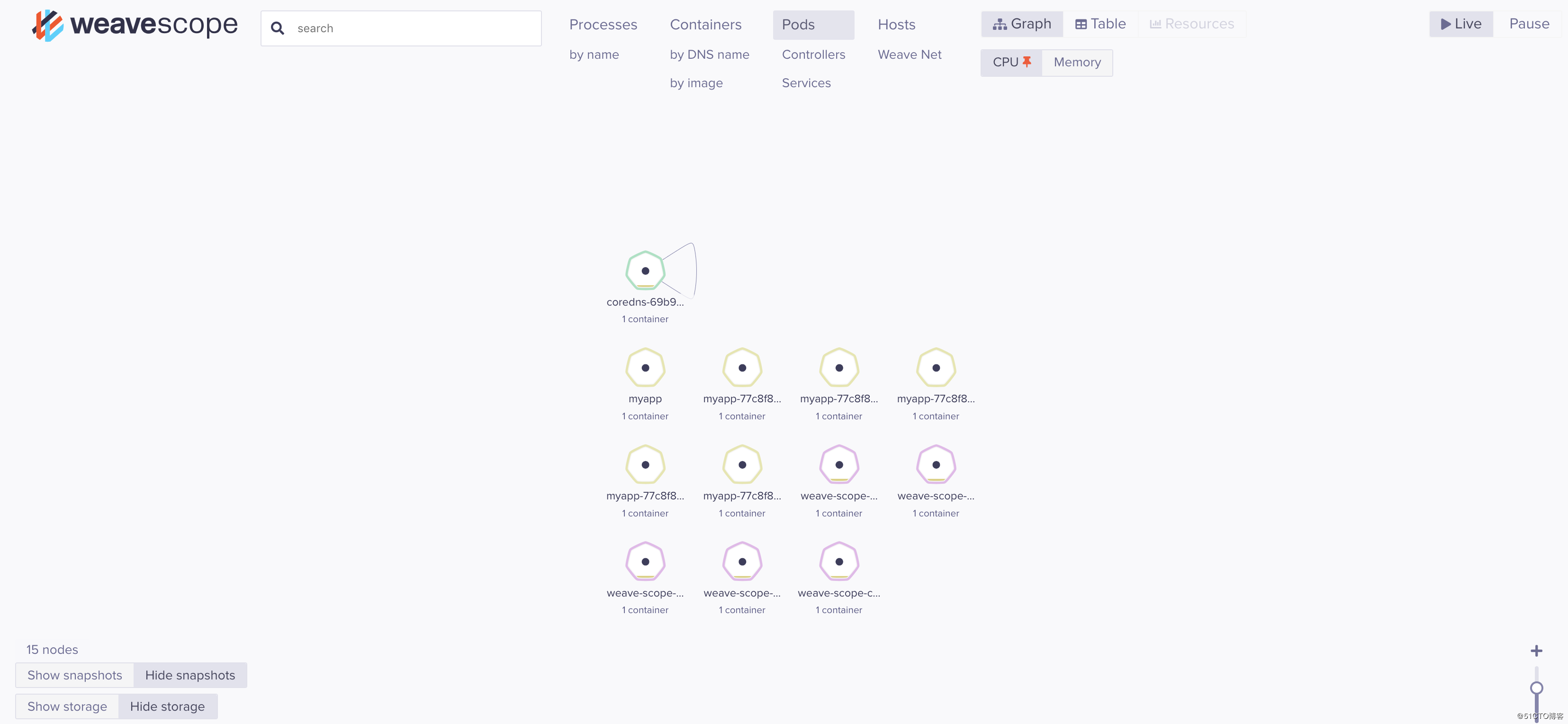Screen dimensions: 1568x724
Task: Open Processes by name view
Action: (x=594, y=54)
